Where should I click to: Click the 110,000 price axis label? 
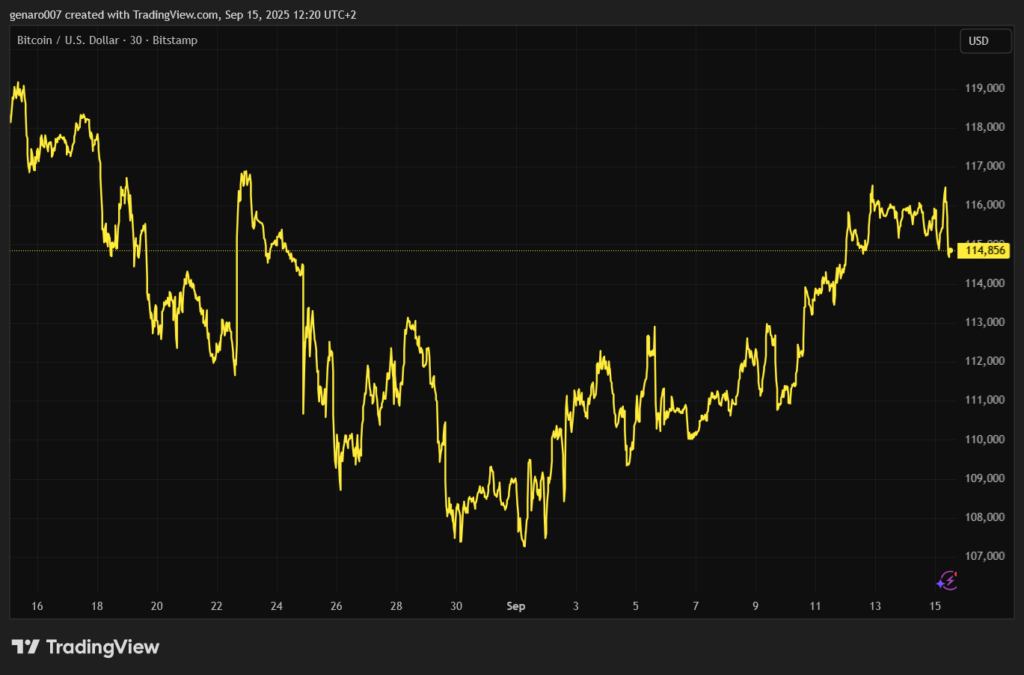pyautogui.click(x=984, y=439)
